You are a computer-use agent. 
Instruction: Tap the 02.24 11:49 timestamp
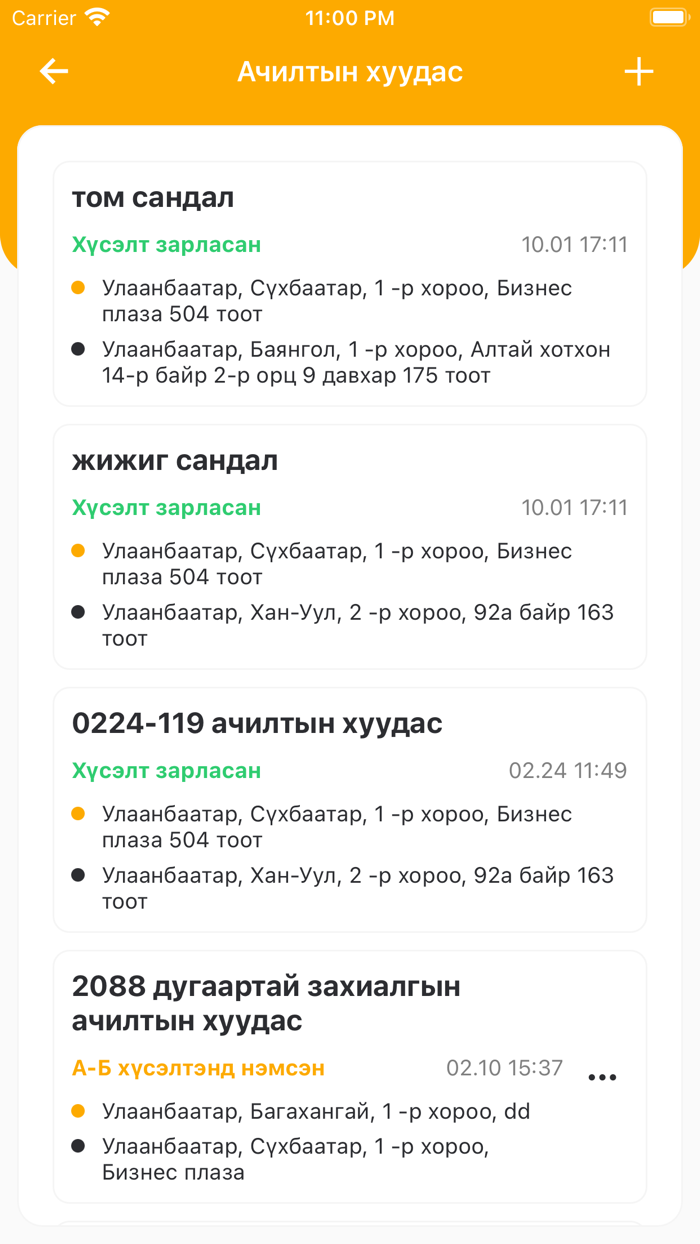(x=568, y=771)
